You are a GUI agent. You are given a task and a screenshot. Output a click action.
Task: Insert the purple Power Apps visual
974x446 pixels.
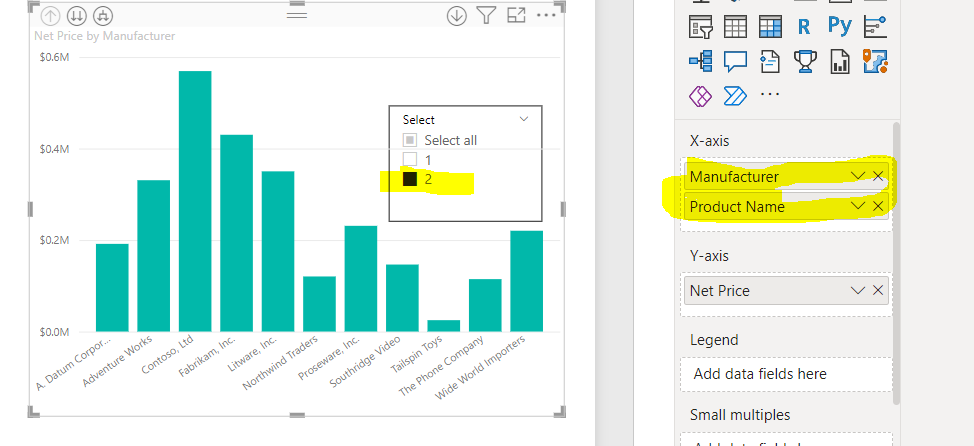[x=701, y=96]
